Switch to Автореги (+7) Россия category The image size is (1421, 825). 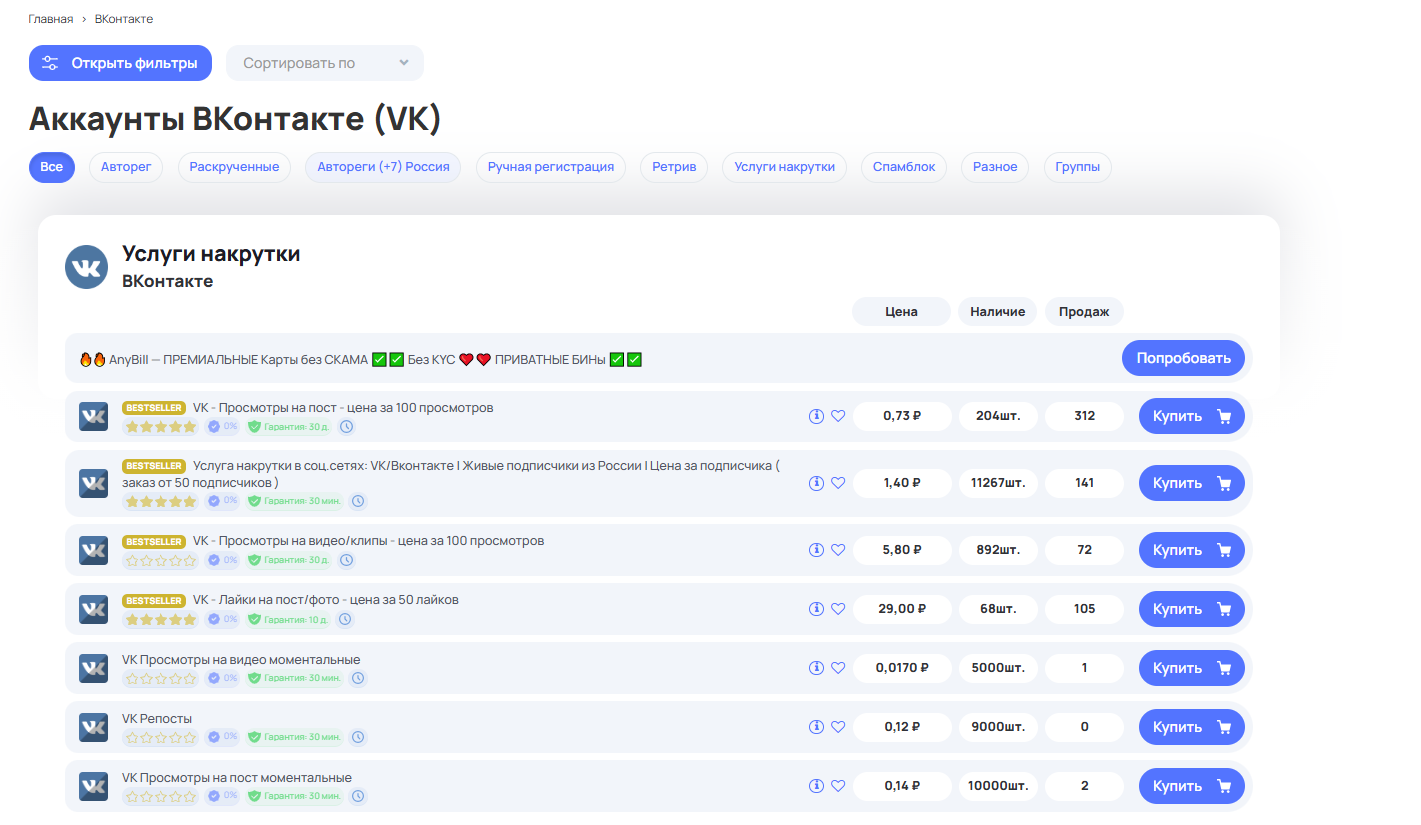[x=383, y=167]
